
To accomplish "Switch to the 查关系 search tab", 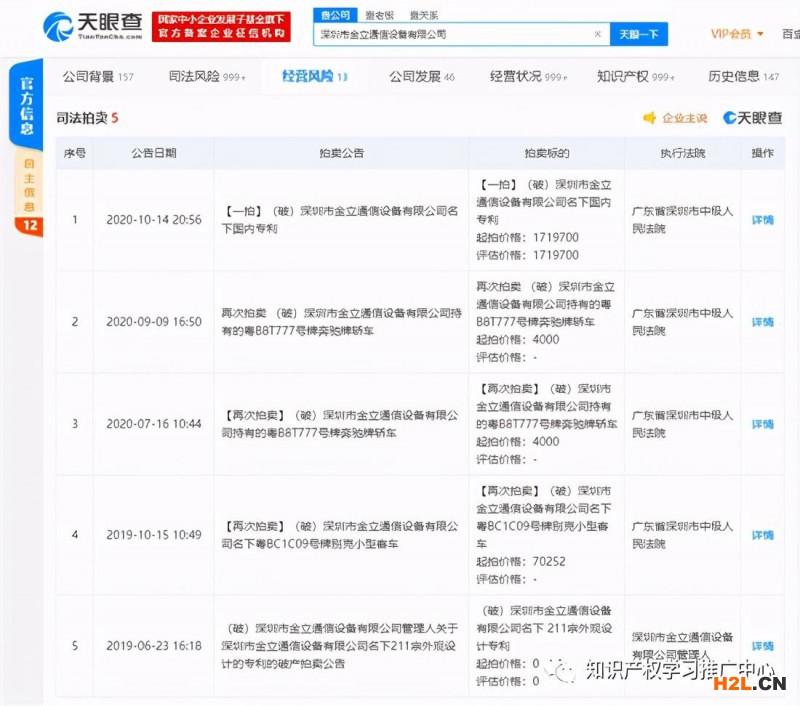I will point(423,15).
